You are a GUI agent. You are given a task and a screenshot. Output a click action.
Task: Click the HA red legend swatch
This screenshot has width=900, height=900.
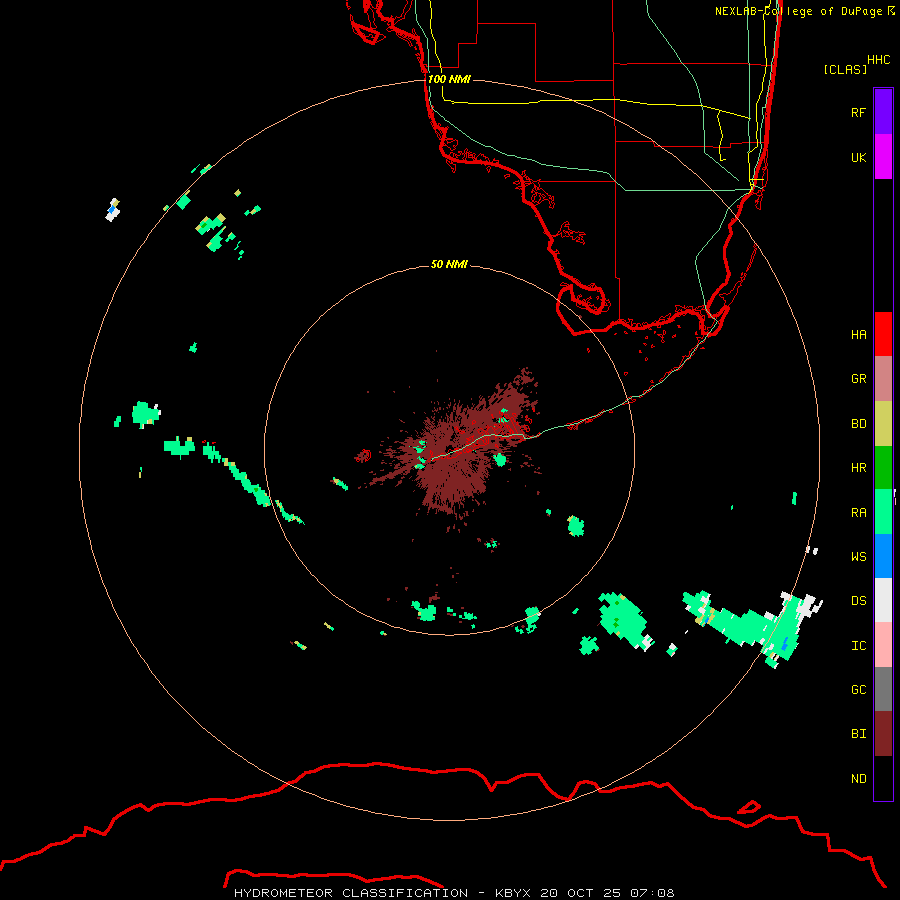[883, 334]
